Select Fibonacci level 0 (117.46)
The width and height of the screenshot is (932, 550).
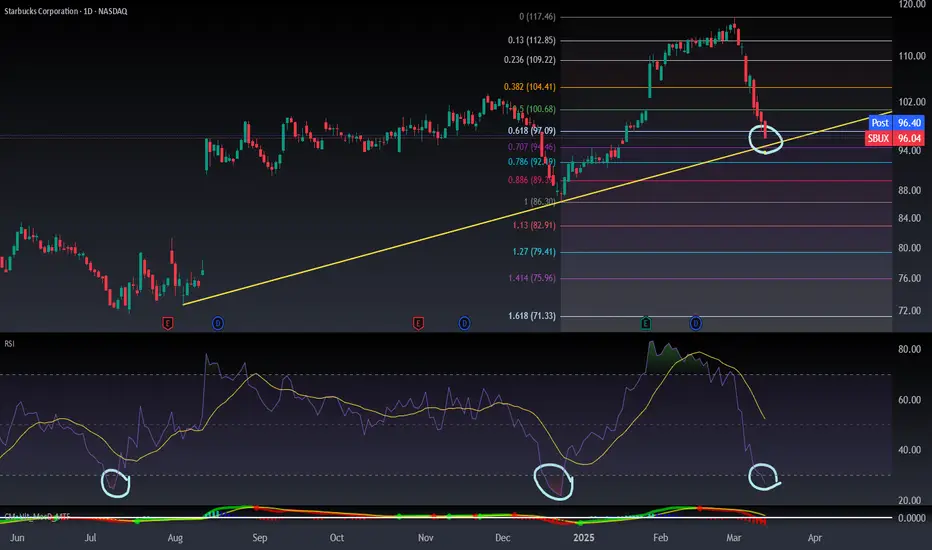[537, 17]
